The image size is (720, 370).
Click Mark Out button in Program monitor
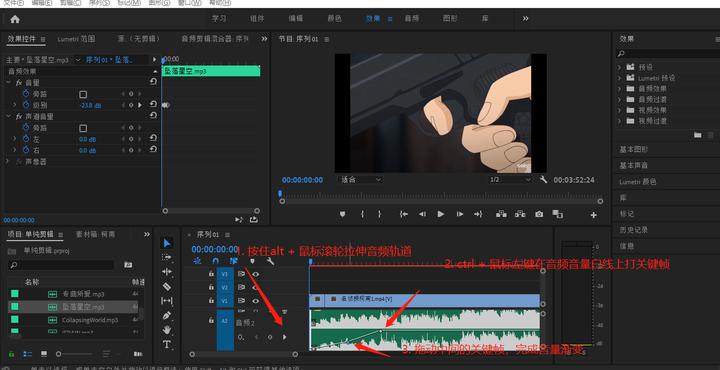coord(380,214)
